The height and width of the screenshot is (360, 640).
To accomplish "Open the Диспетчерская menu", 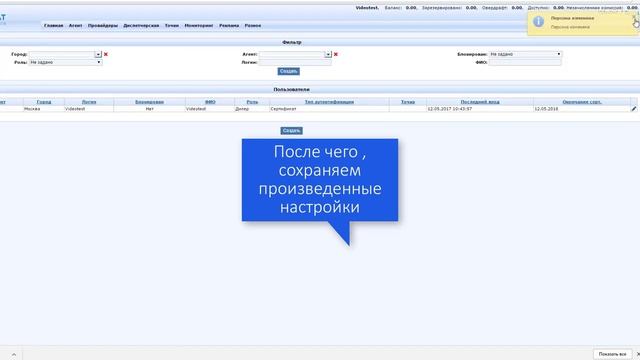I will pos(141,25).
